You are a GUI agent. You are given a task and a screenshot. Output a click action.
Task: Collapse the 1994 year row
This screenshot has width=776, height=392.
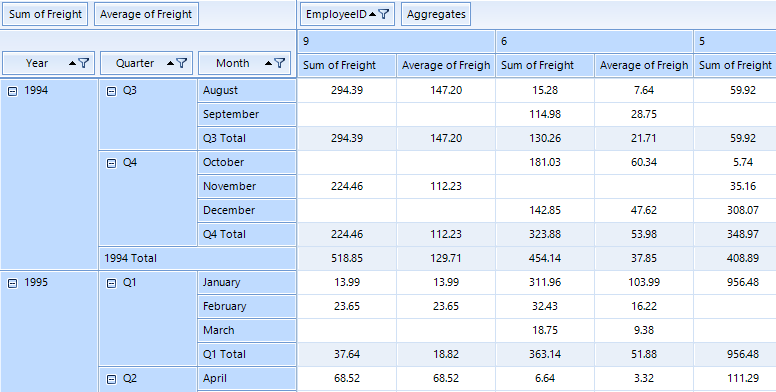pyautogui.click(x=13, y=91)
